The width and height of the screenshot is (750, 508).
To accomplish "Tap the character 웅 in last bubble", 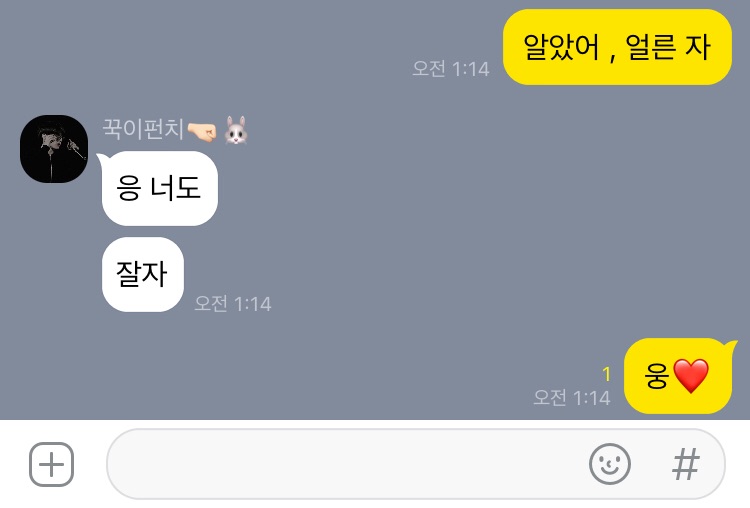I will pos(657,375).
